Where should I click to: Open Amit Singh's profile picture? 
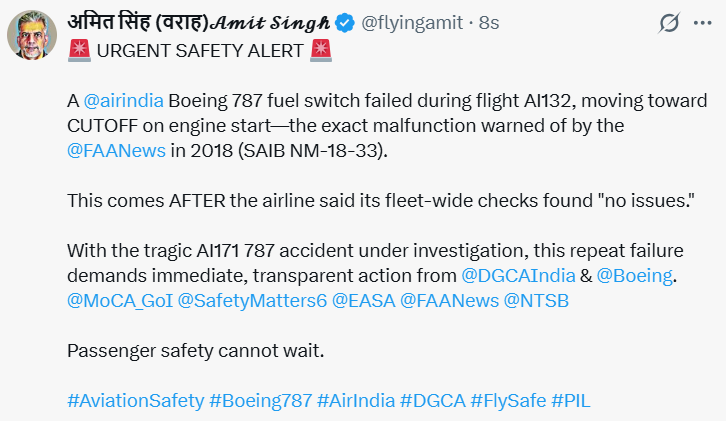click(31, 35)
